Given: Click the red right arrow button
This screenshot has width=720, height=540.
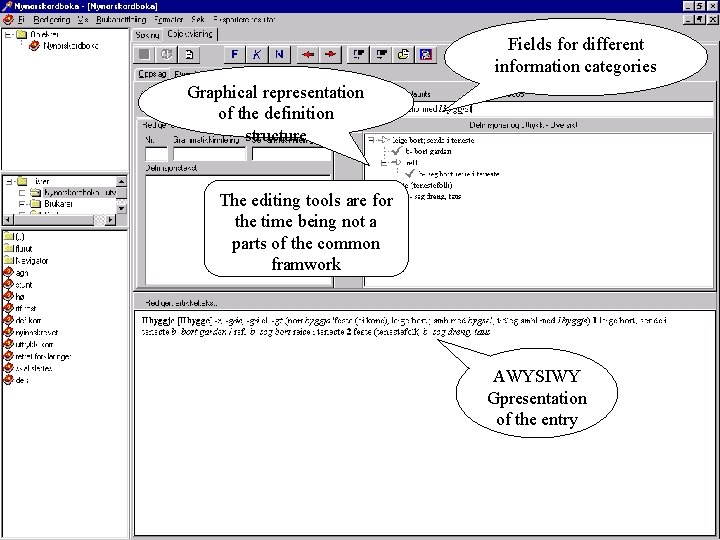Looking at the screenshot, I should [330, 54].
